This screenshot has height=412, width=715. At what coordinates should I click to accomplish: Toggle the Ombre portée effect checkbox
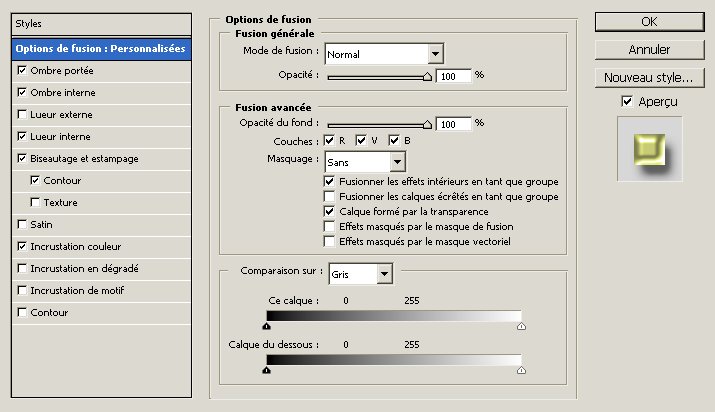(x=22, y=70)
